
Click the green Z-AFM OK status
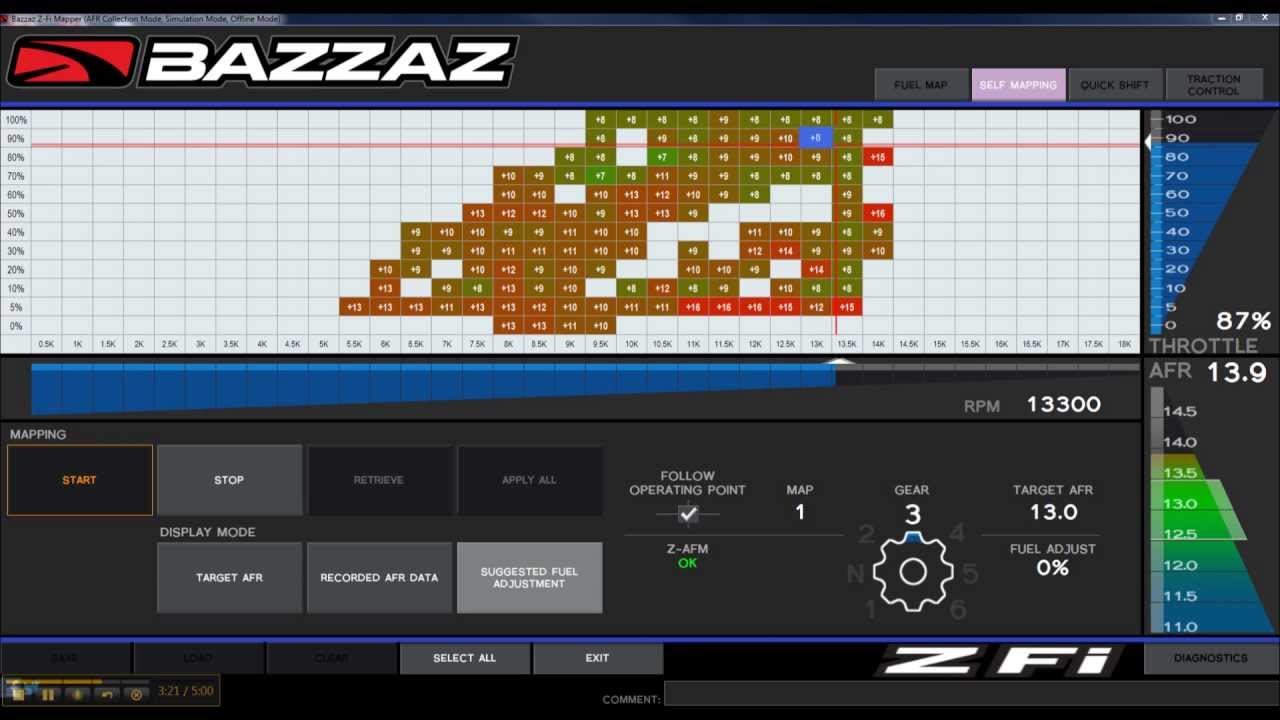pyautogui.click(x=687, y=563)
